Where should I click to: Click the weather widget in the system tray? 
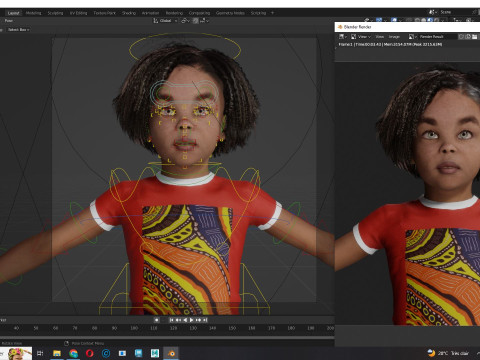[x=448, y=353]
